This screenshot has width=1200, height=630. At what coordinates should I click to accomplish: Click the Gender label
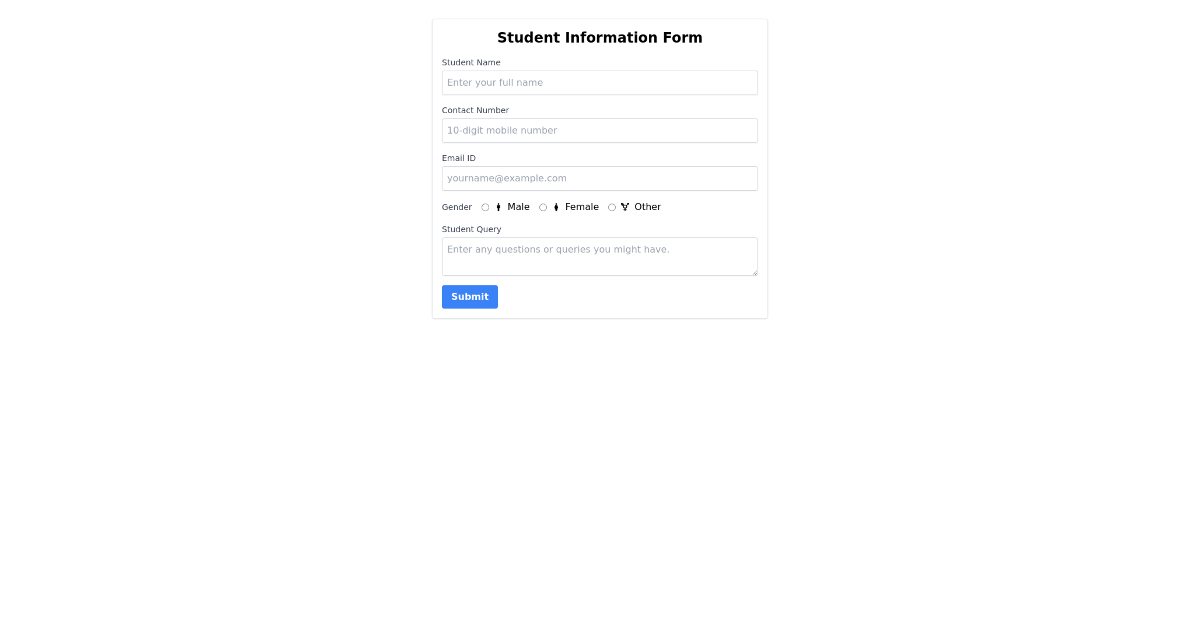(456, 207)
